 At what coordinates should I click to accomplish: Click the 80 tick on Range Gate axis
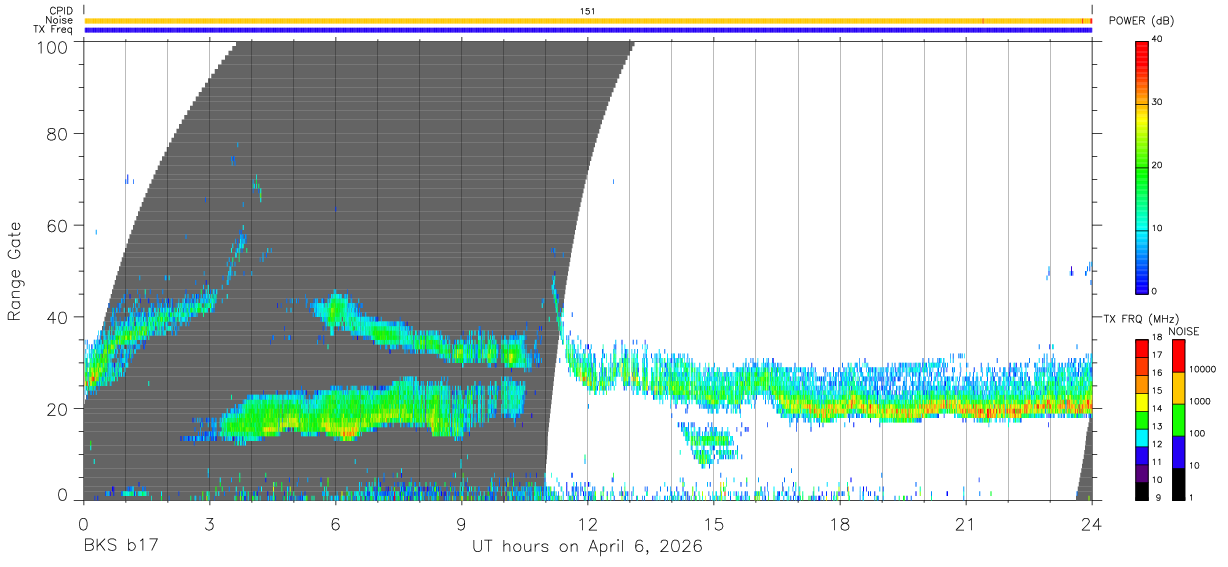tap(58, 133)
